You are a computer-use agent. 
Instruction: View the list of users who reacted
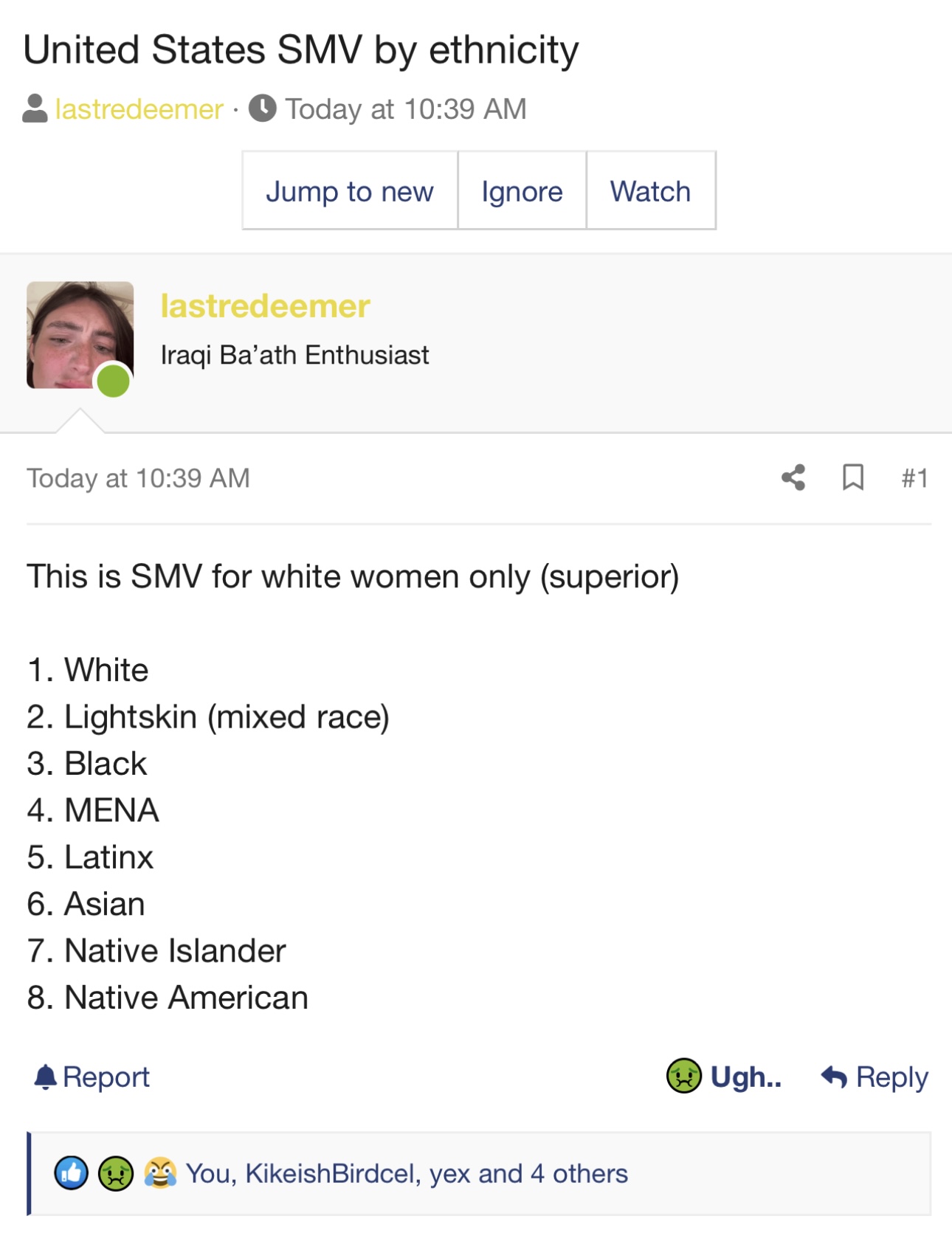[407, 1173]
